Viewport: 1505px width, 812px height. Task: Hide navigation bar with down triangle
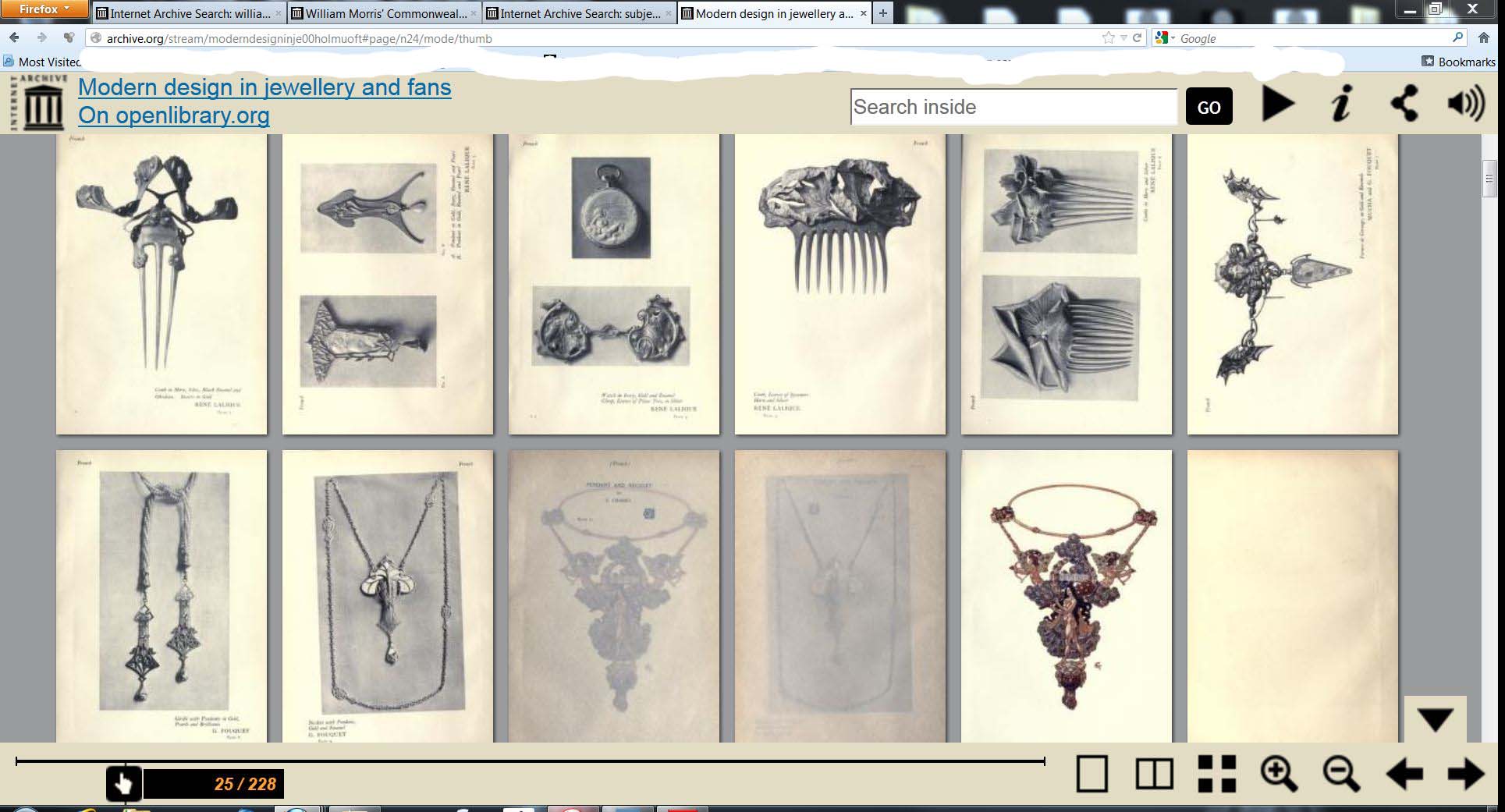[x=1436, y=719]
